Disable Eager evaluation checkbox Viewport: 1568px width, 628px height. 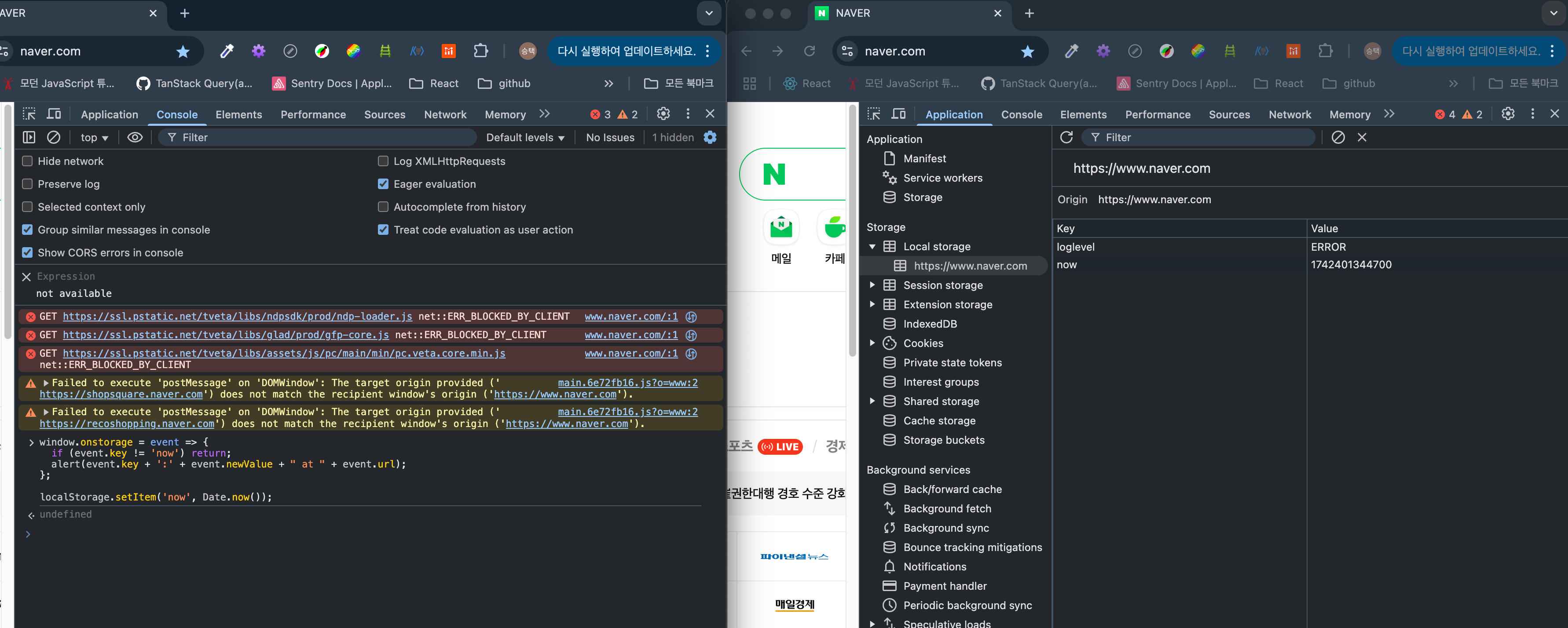pos(383,184)
